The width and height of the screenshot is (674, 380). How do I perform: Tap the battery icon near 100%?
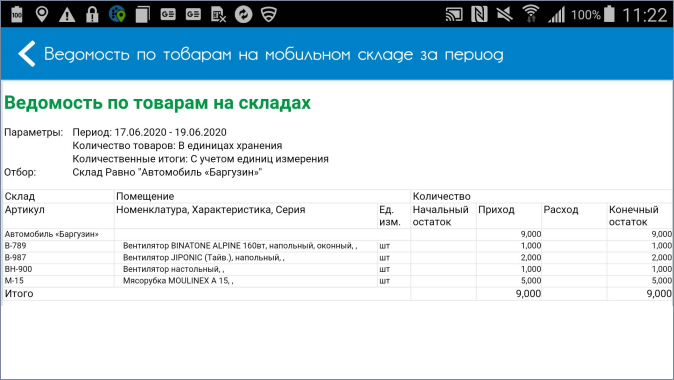coord(610,14)
